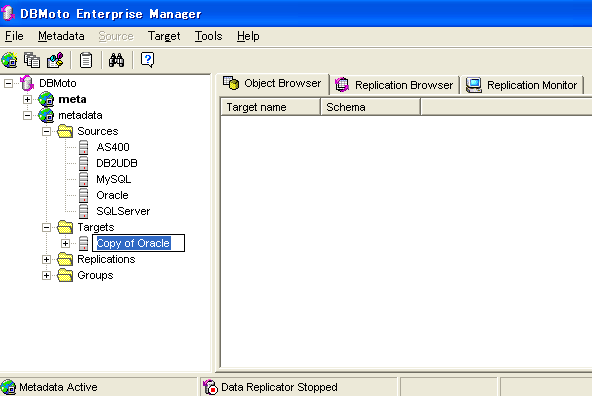Switch to the Replication Browser tab

(395, 85)
